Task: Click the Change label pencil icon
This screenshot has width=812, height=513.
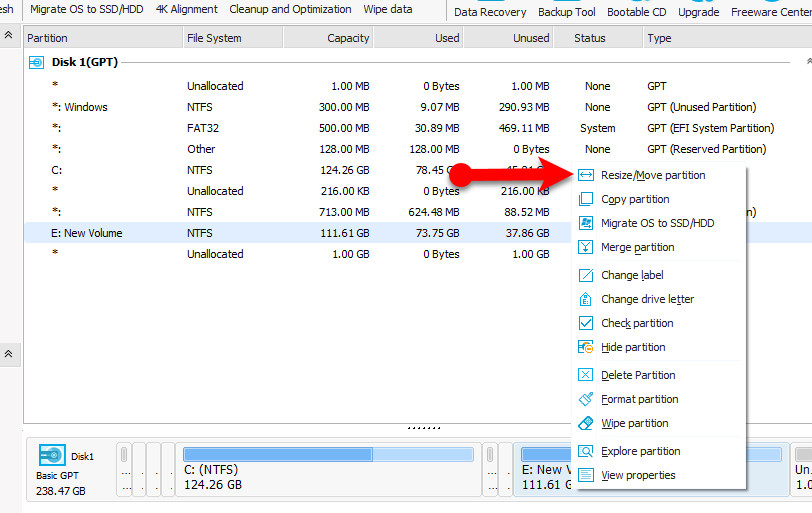Action: pos(586,275)
